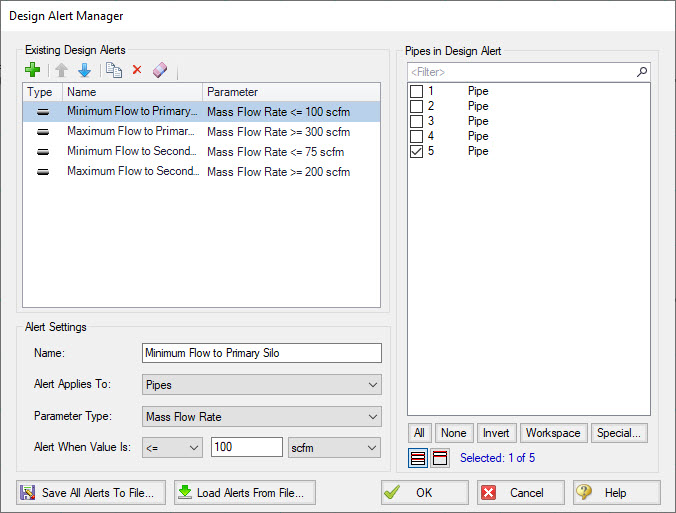
Task: Move selected alert up with gray arrow
Action: click(62, 70)
